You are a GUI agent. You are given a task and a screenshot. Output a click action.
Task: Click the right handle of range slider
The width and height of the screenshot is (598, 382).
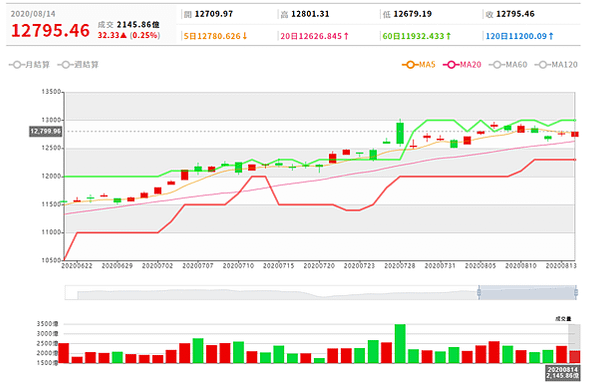(x=576, y=292)
